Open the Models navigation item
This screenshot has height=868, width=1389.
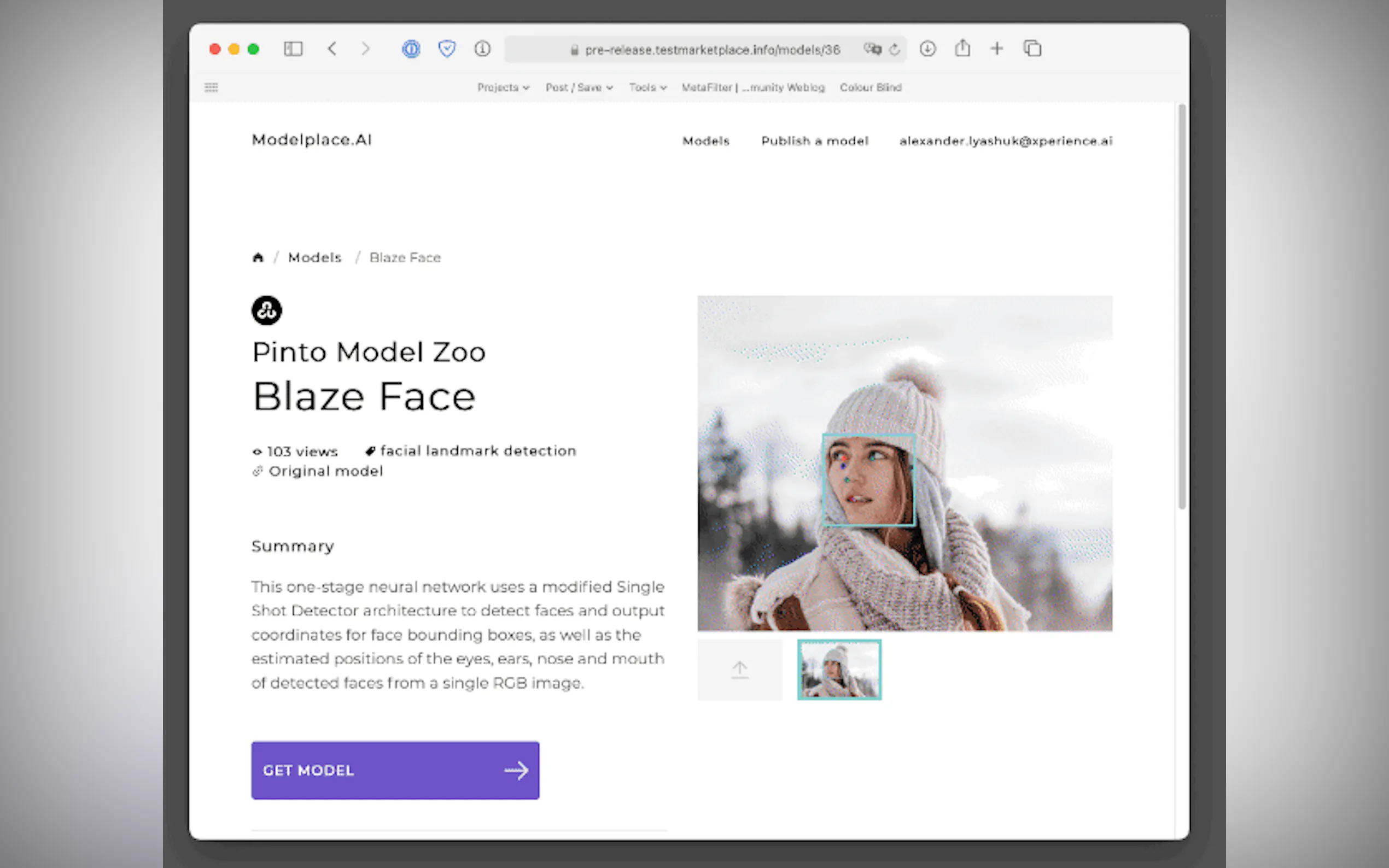point(705,140)
